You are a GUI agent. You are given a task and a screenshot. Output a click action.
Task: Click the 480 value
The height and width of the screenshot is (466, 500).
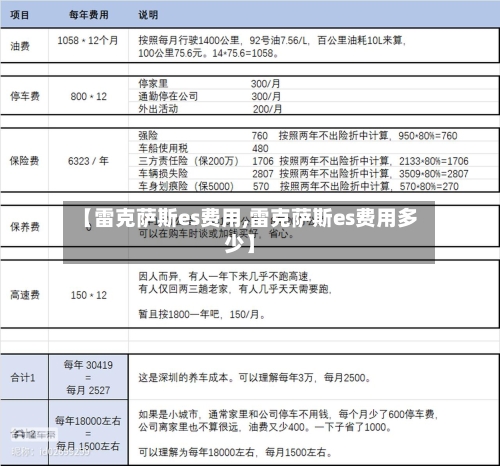pyautogui.click(x=260, y=148)
